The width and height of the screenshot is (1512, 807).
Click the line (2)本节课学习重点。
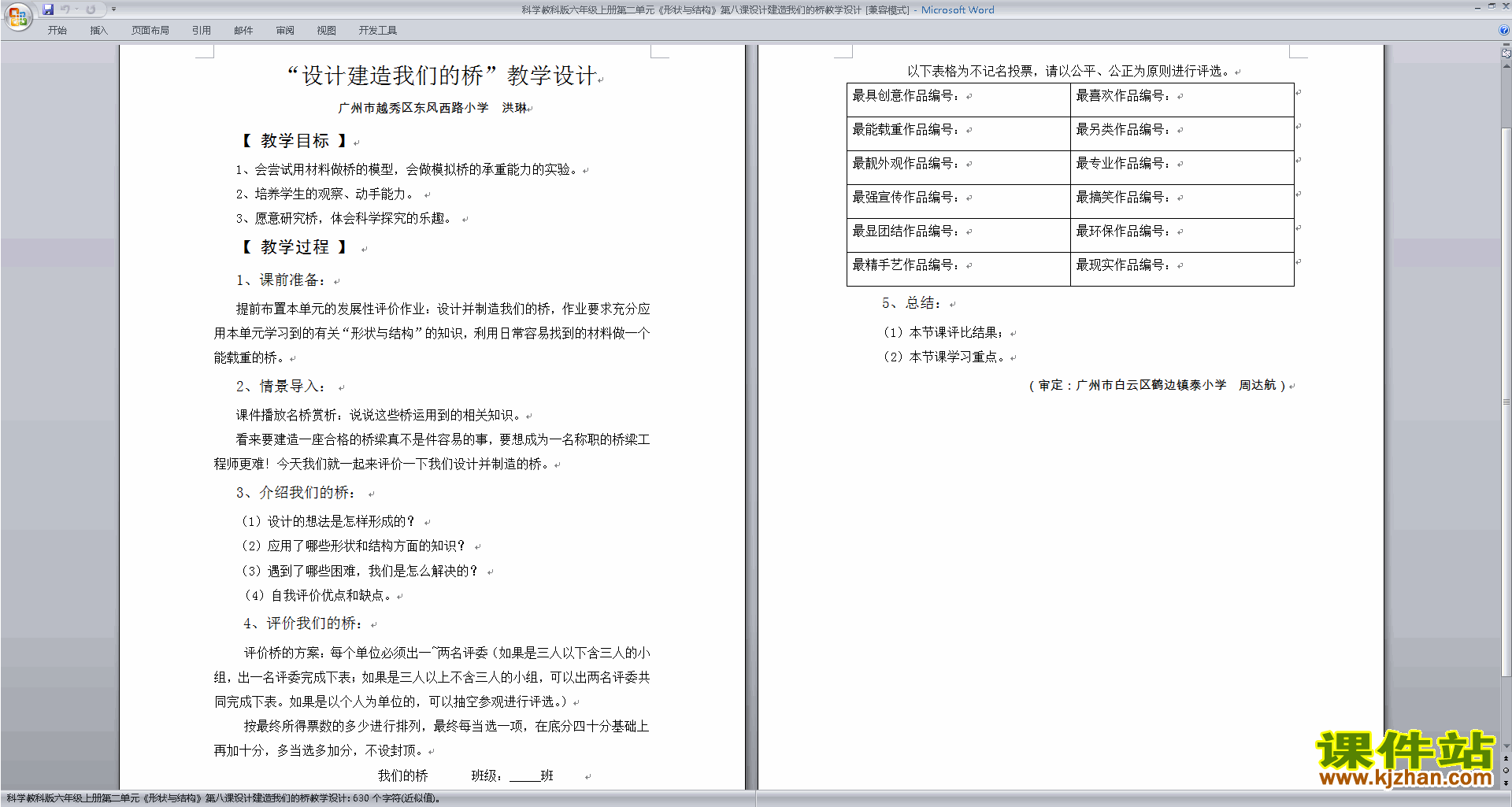click(945, 357)
